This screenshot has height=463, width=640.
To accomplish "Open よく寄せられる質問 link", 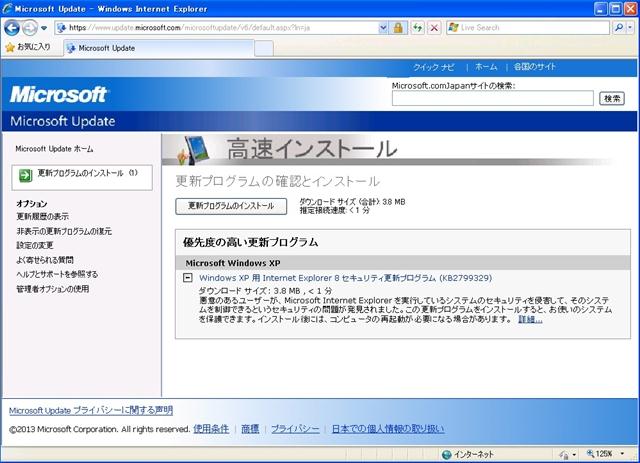I will point(45,260).
